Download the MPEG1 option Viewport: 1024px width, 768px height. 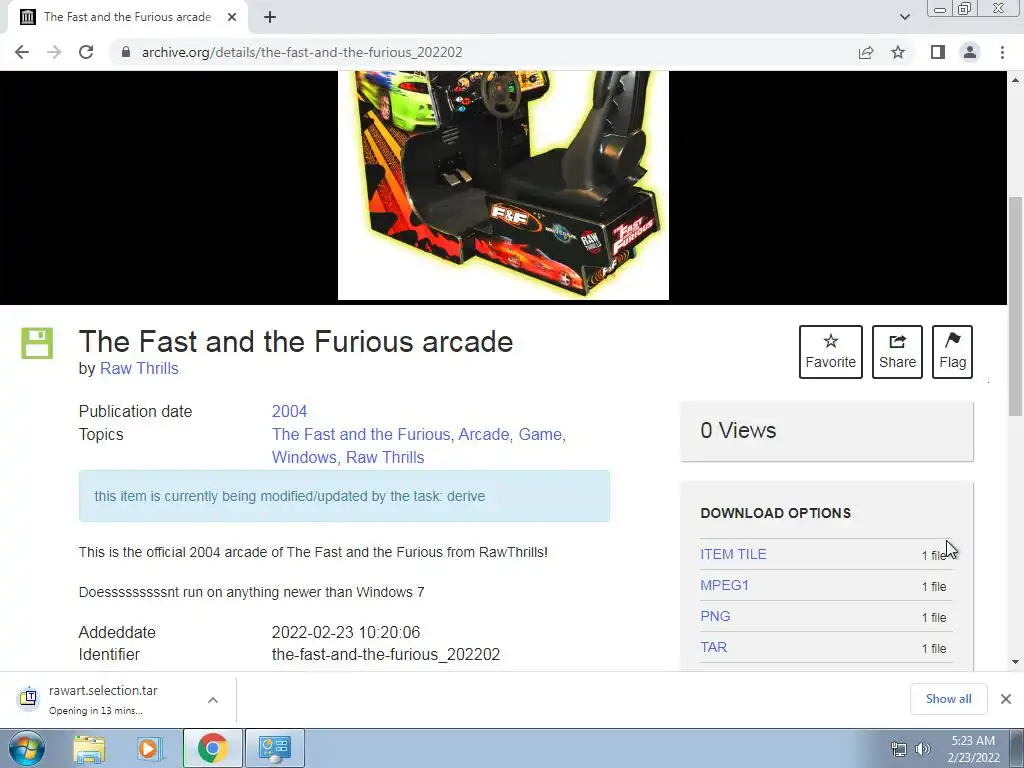[724, 585]
